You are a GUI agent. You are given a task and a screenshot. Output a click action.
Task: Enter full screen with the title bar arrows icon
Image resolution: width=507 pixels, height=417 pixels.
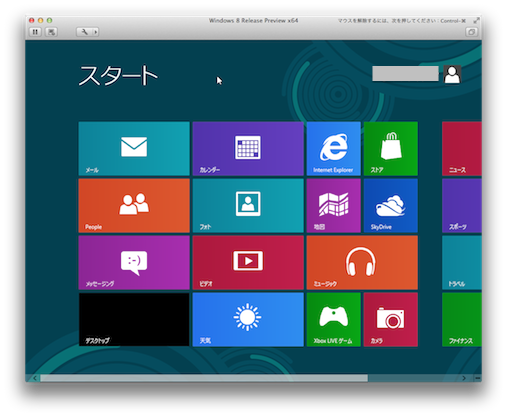point(476,21)
